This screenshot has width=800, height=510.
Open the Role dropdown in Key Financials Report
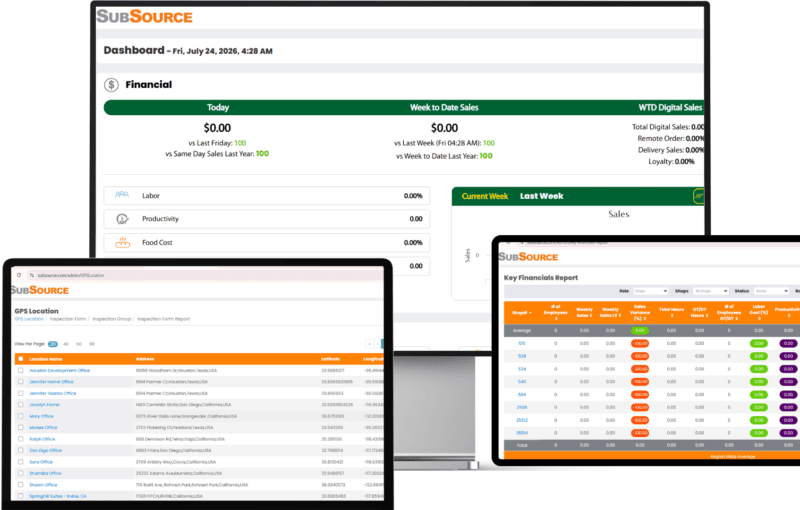(x=651, y=291)
